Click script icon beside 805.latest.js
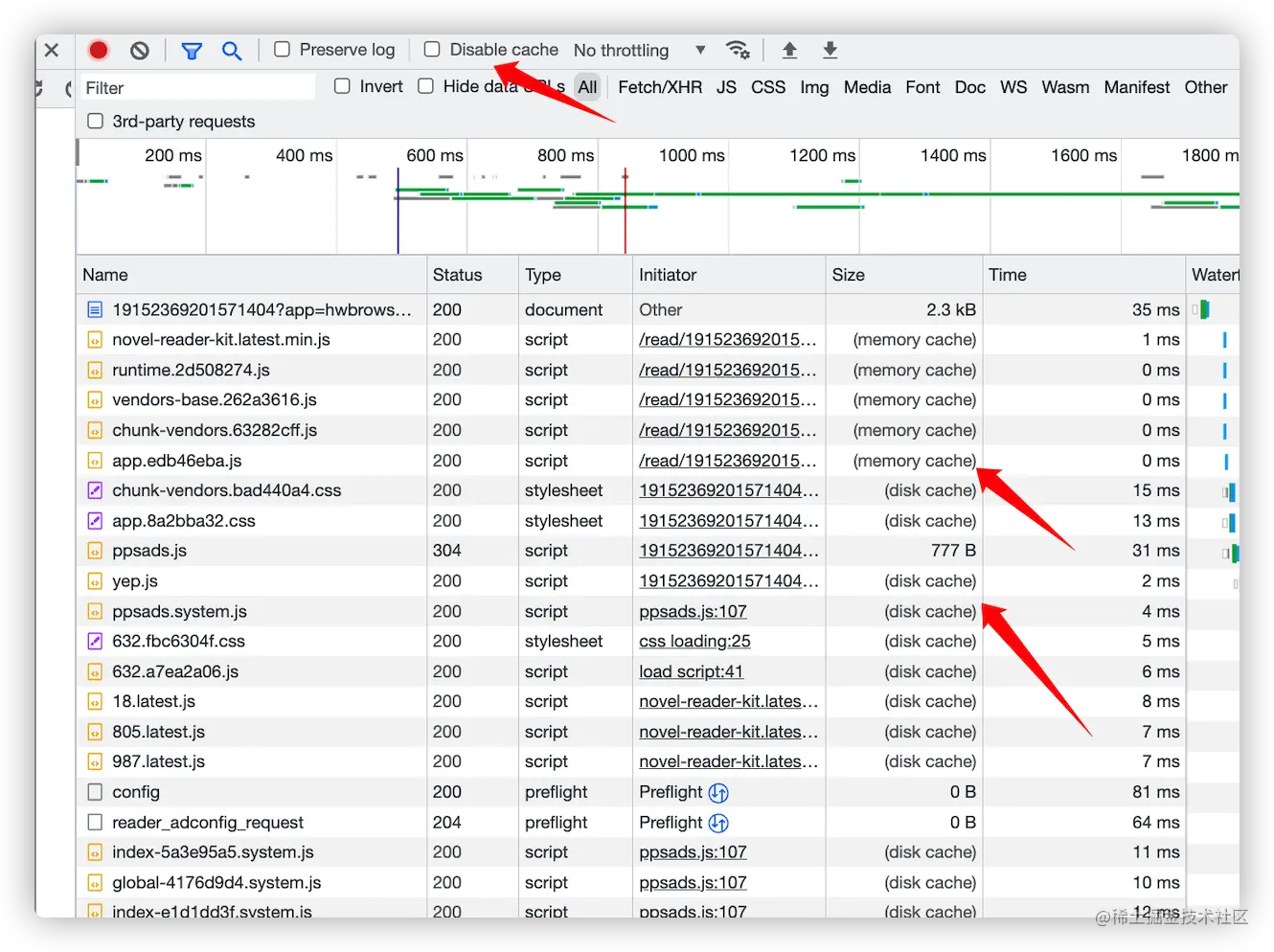This screenshot has width=1274, height=952. (x=95, y=732)
